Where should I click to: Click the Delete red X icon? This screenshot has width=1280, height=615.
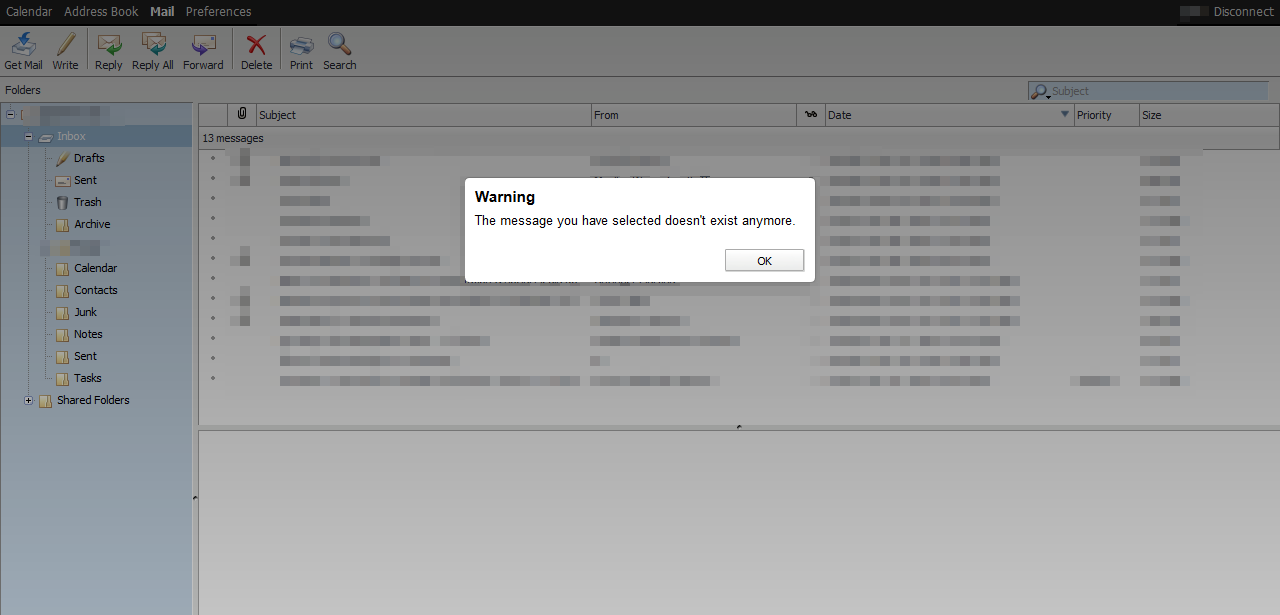click(x=256, y=45)
